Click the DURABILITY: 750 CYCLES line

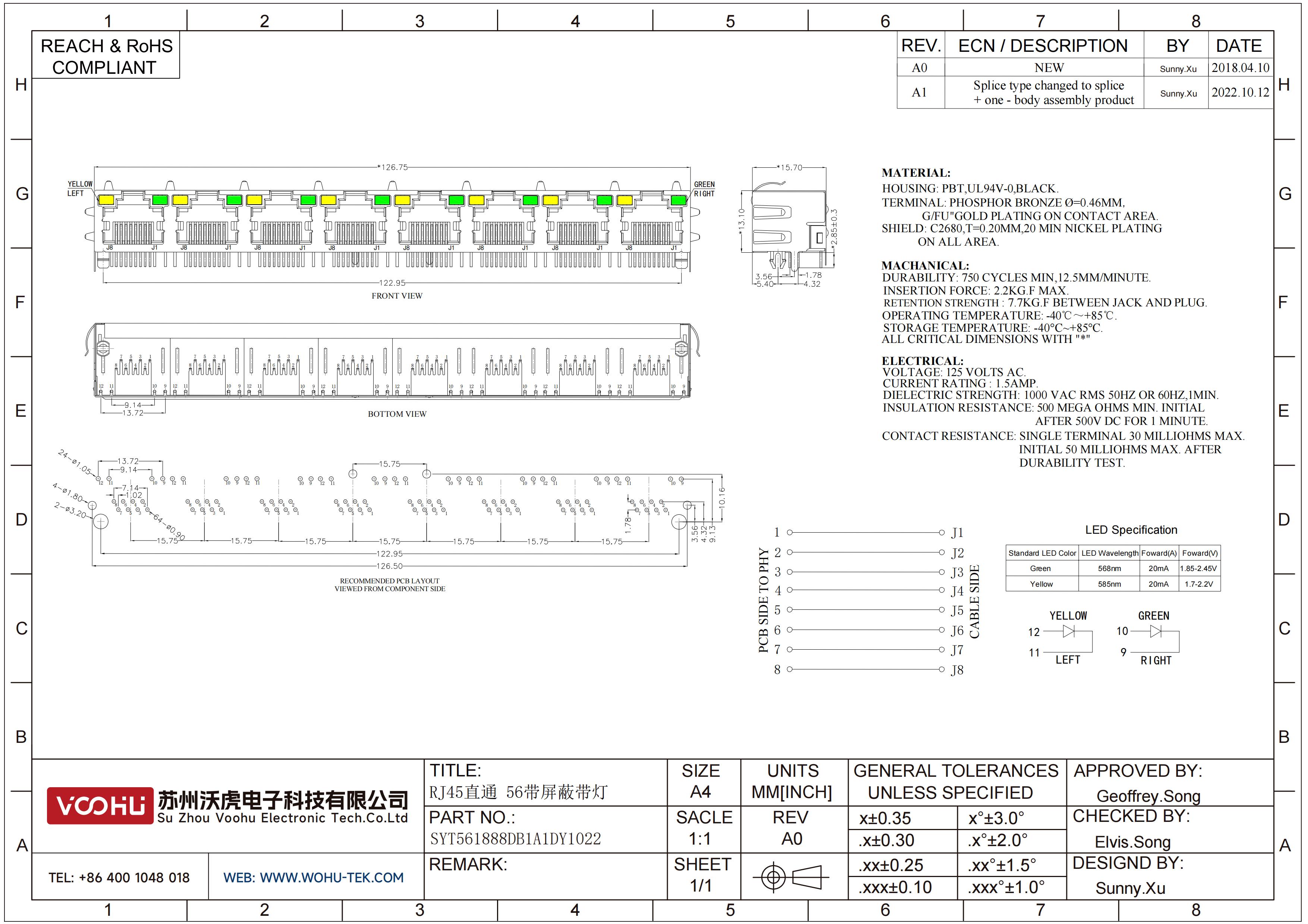[x=1016, y=277]
